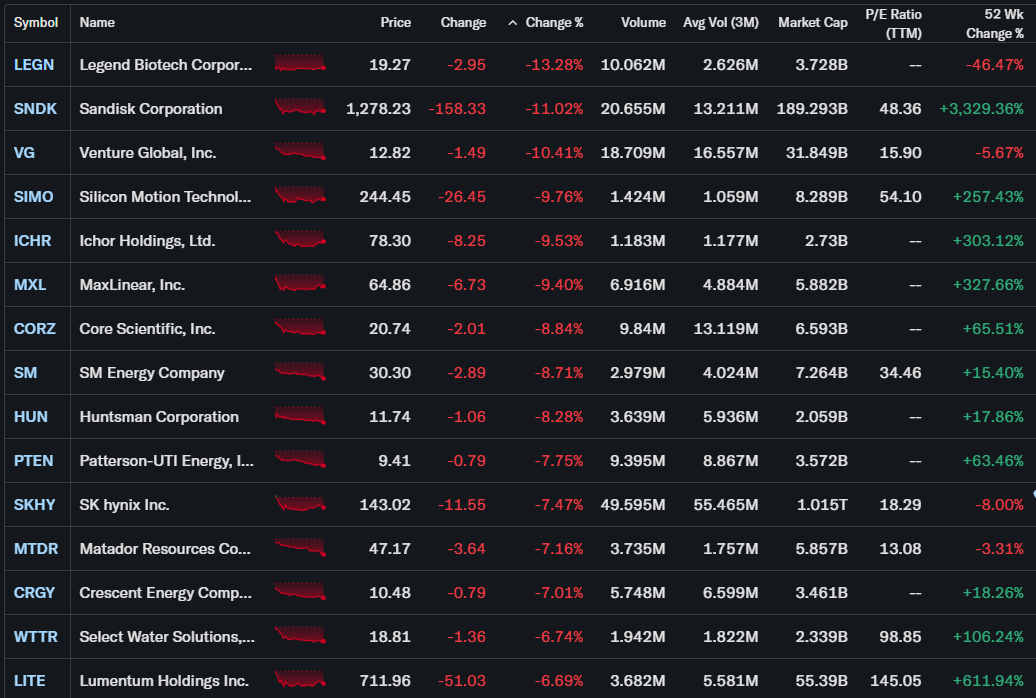Select the Silicon Motion Technol... name
This screenshot has height=698, width=1036.
point(165,196)
